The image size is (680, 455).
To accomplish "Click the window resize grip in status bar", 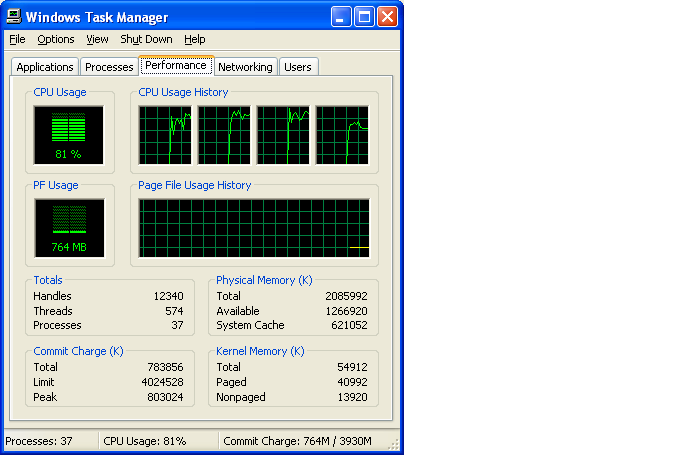I will pyautogui.click(x=393, y=444).
